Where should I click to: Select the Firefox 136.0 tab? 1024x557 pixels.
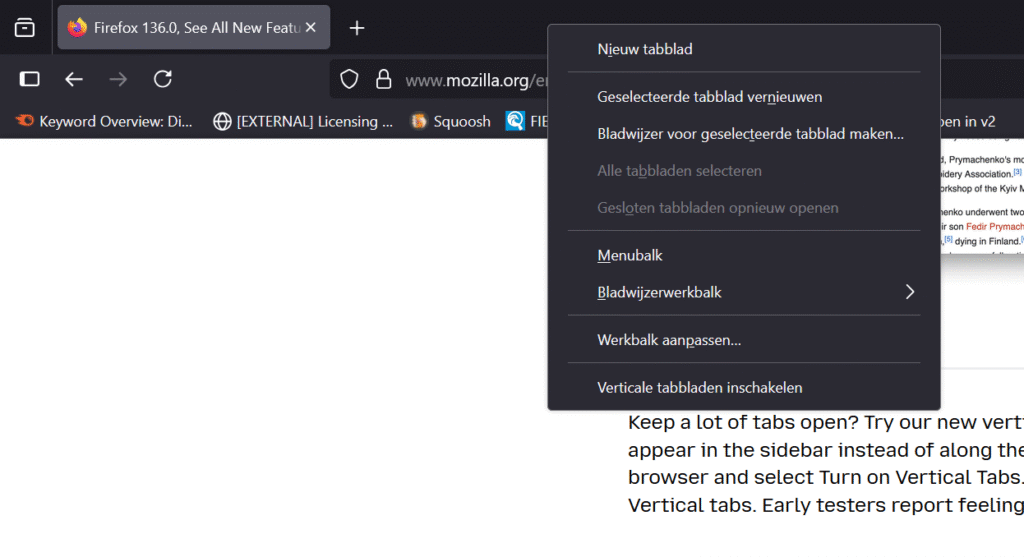194,27
